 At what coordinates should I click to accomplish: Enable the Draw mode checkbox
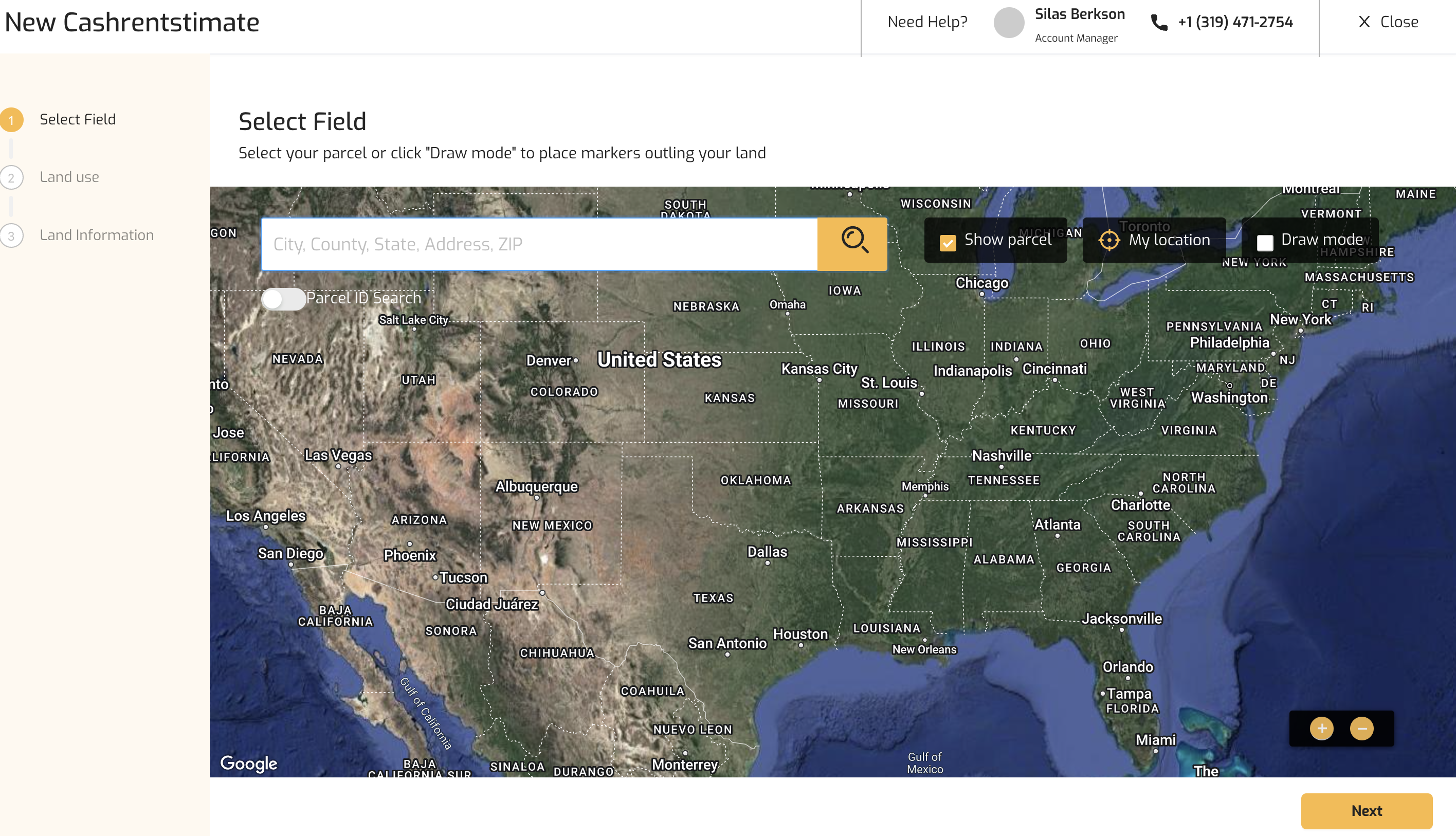[1265, 243]
